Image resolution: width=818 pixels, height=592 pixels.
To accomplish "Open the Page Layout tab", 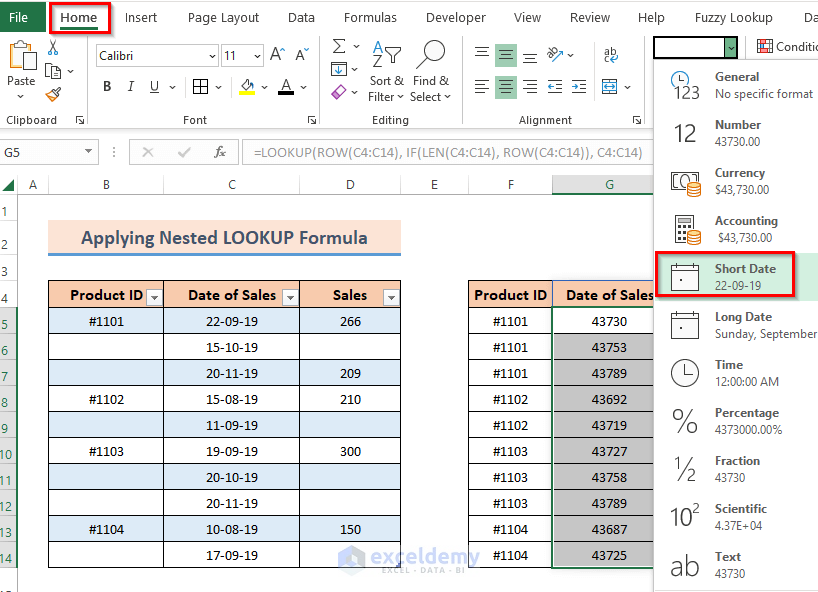I will pos(223,18).
